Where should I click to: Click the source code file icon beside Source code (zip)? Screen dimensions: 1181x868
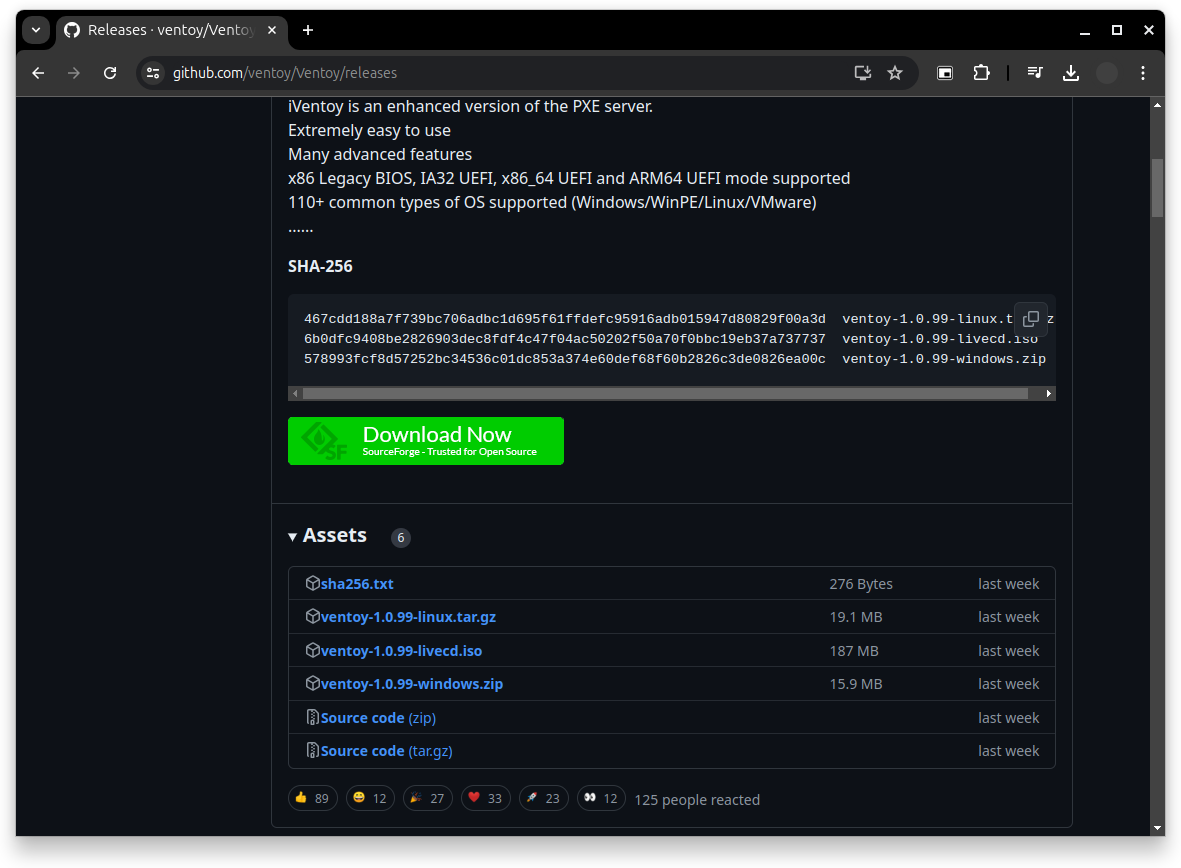[x=313, y=717]
